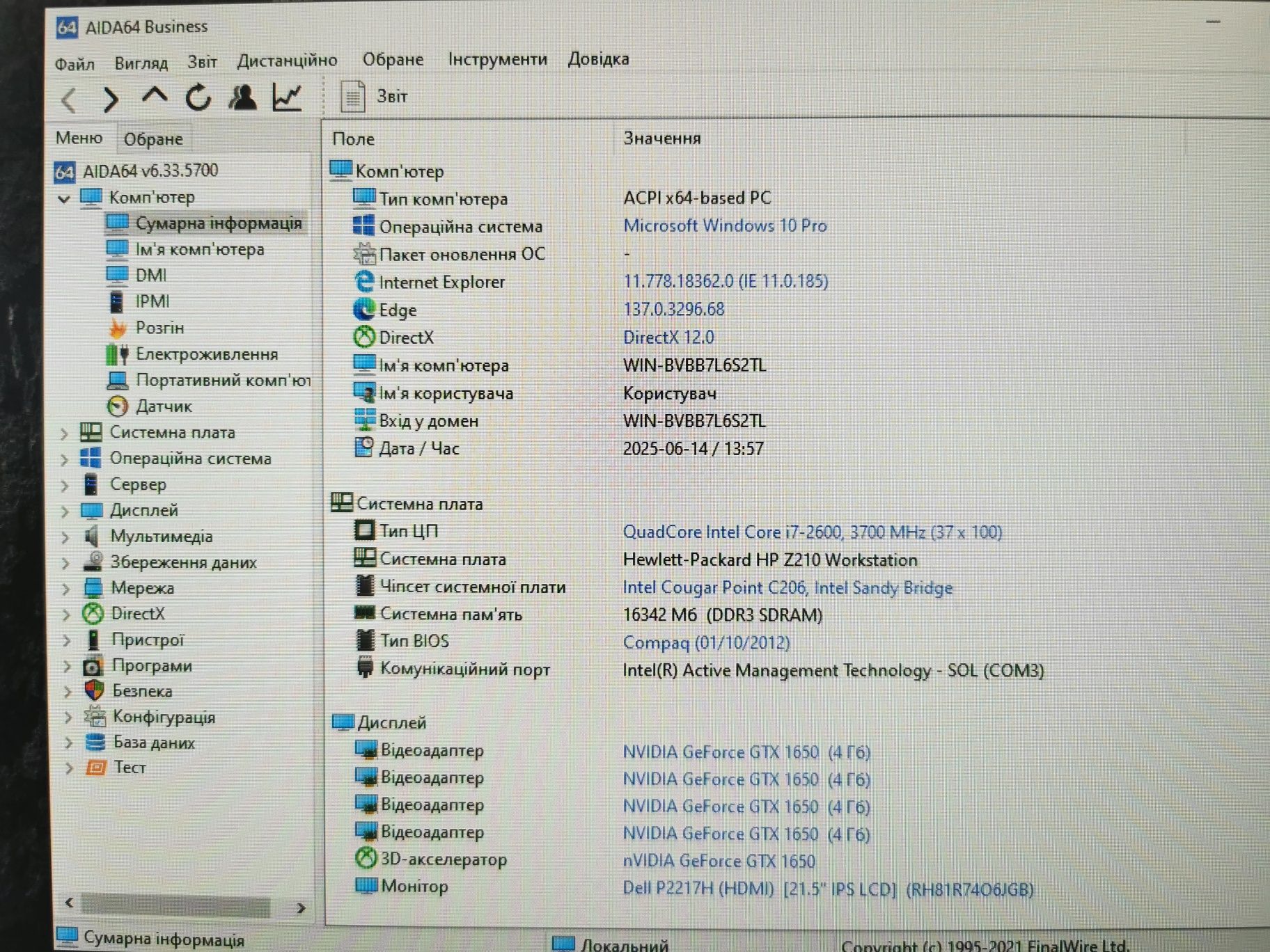Open the DirectX 12.0 link
This screenshot has height=952, width=1270.
point(668,338)
